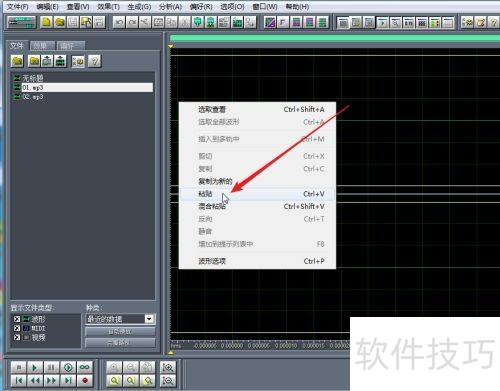Click the New file toolbar icon
The width and height of the screenshot is (500, 391).
(x=46, y=22)
